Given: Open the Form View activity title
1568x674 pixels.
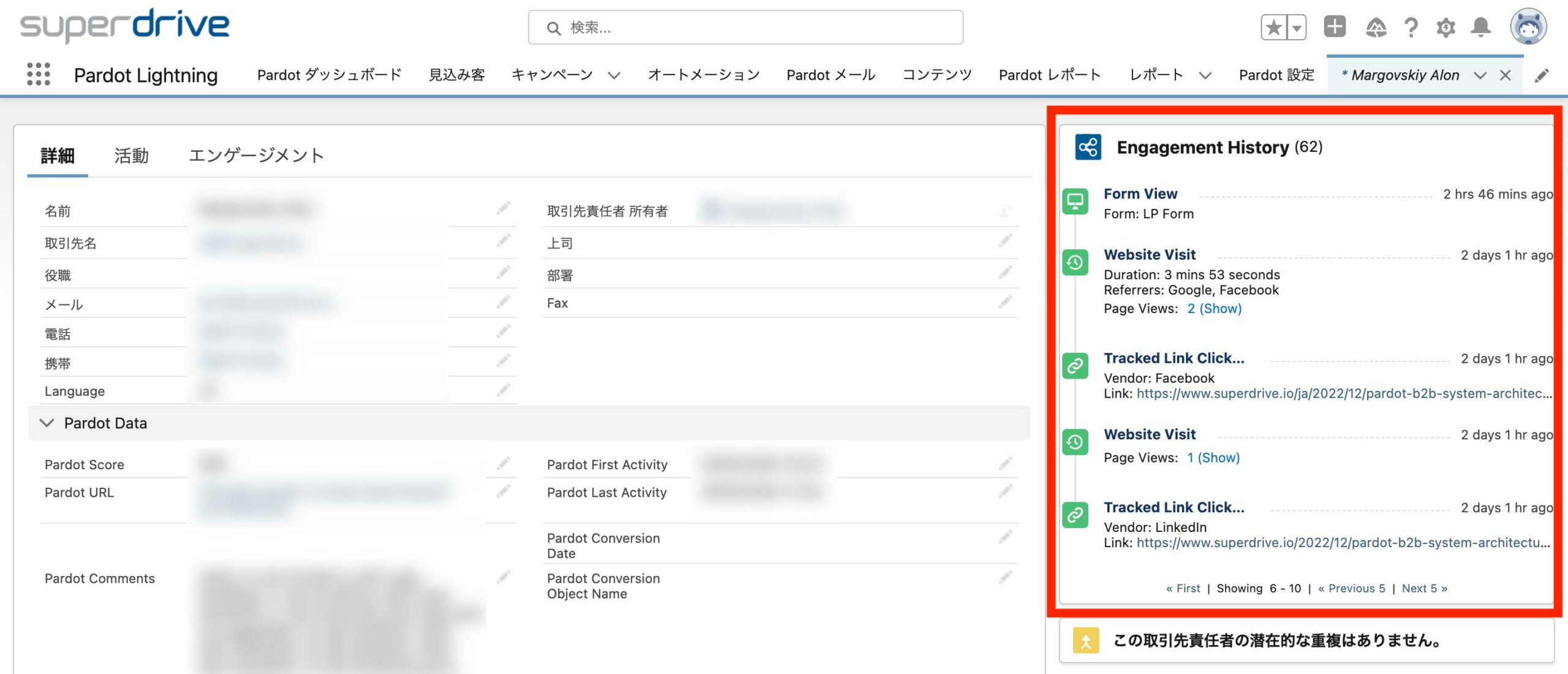Looking at the screenshot, I should tap(1140, 194).
